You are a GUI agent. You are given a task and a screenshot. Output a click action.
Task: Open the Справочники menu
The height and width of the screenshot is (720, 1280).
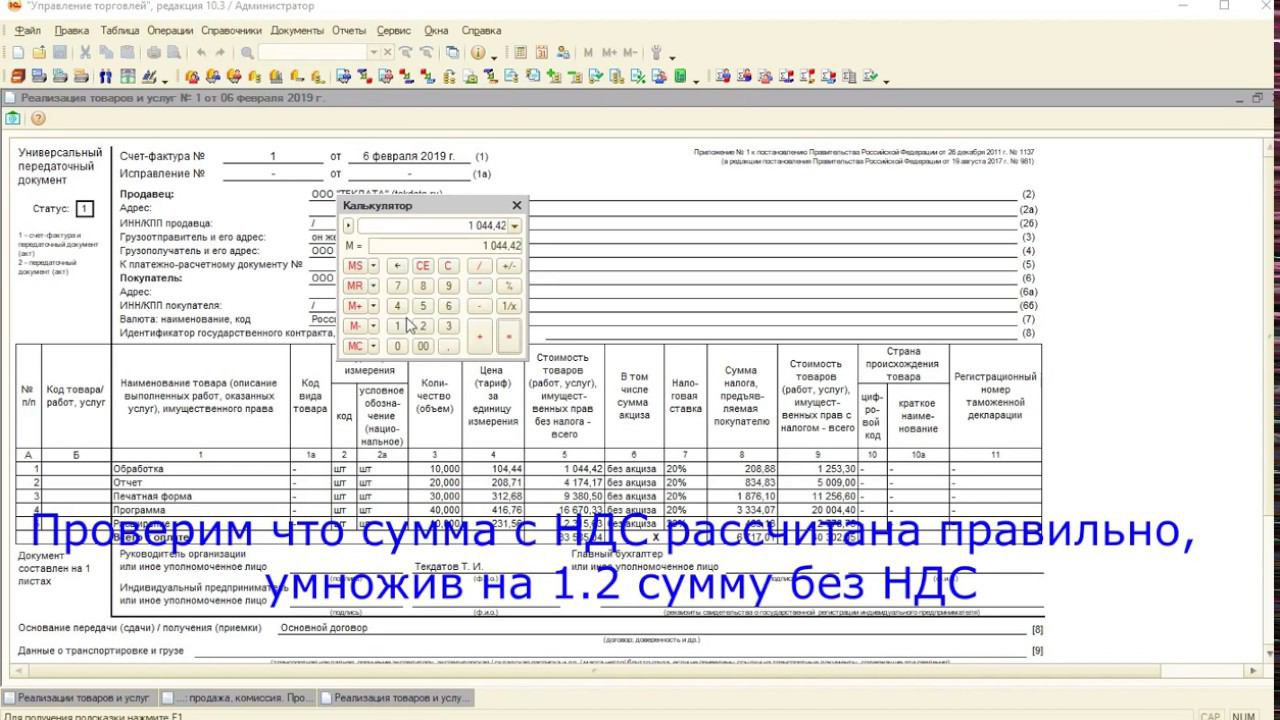(231, 31)
